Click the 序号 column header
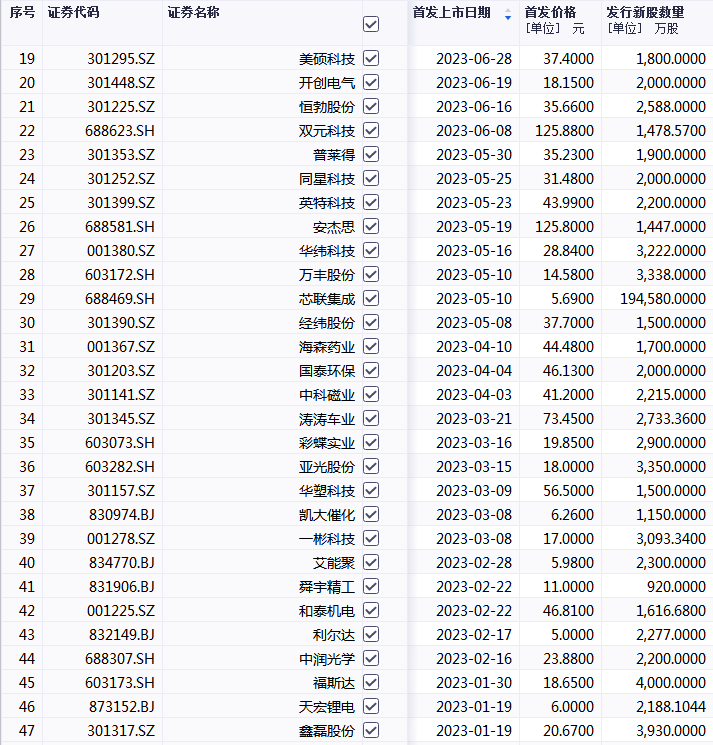Image resolution: width=713 pixels, height=745 pixels. [22, 13]
